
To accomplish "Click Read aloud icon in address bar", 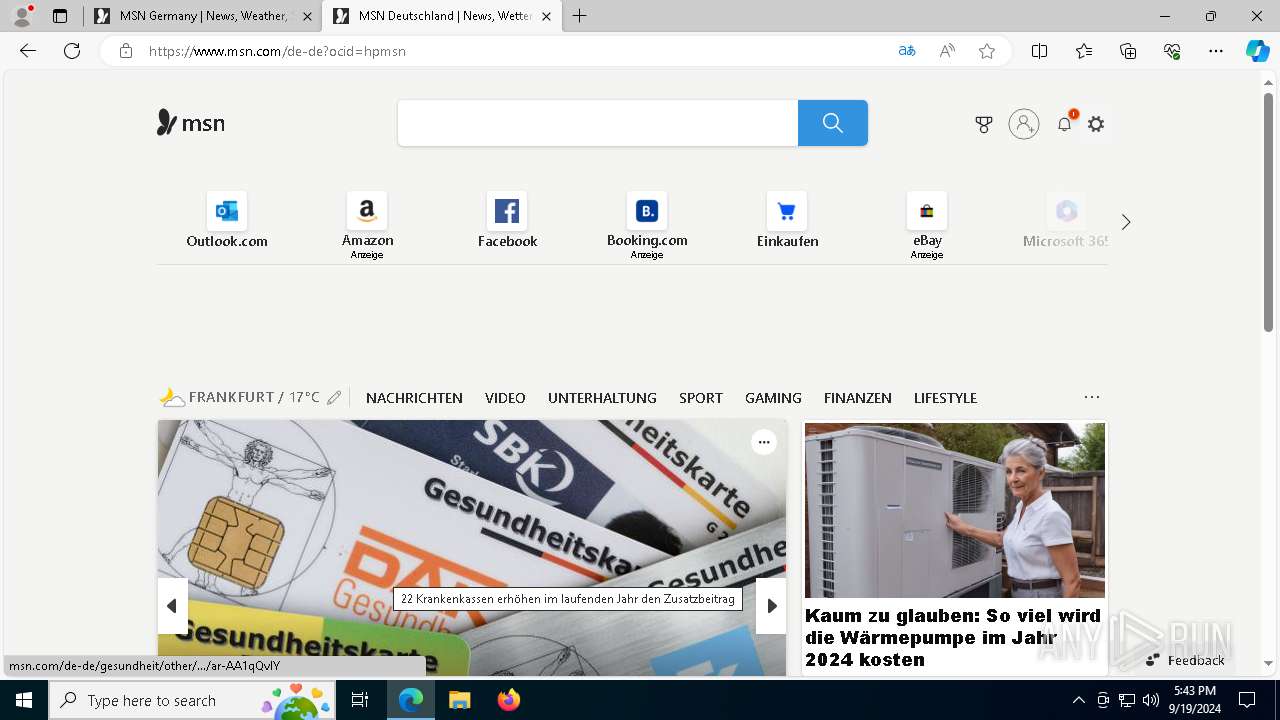I will tap(947, 51).
